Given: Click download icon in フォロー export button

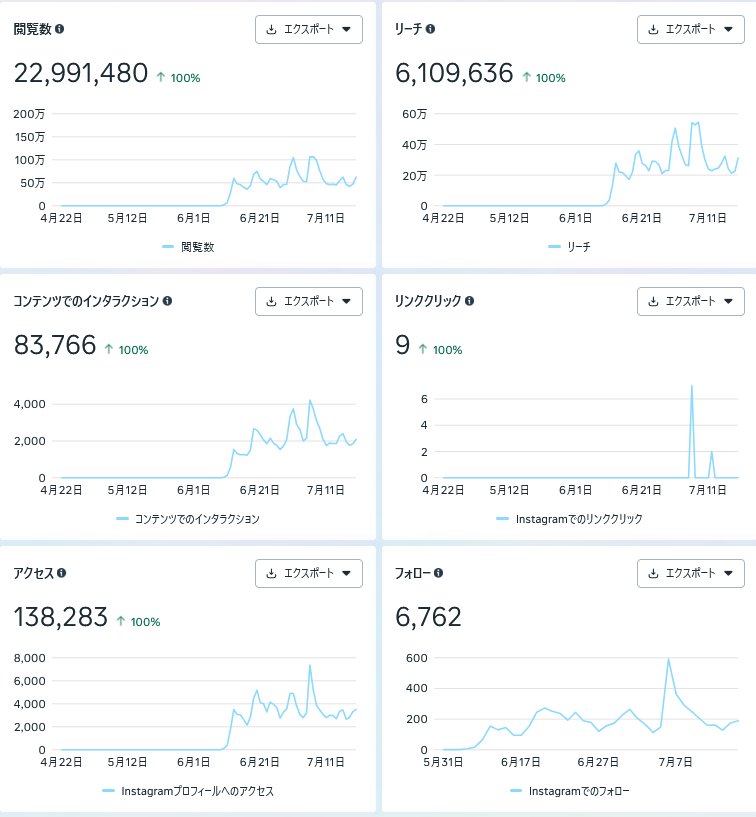Looking at the screenshot, I should tap(653, 574).
